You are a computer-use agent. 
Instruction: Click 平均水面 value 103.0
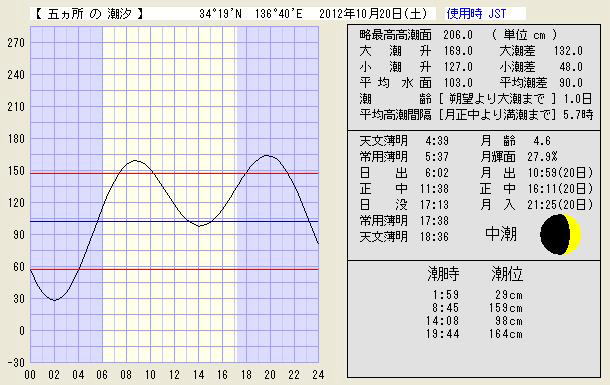coord(458,83)
